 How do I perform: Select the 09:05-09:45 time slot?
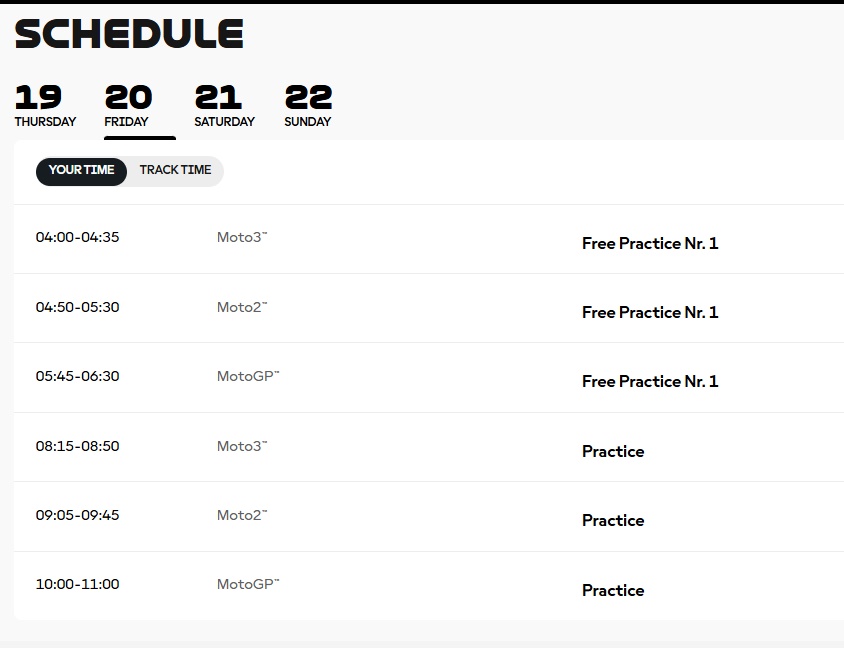coord(77,515)
